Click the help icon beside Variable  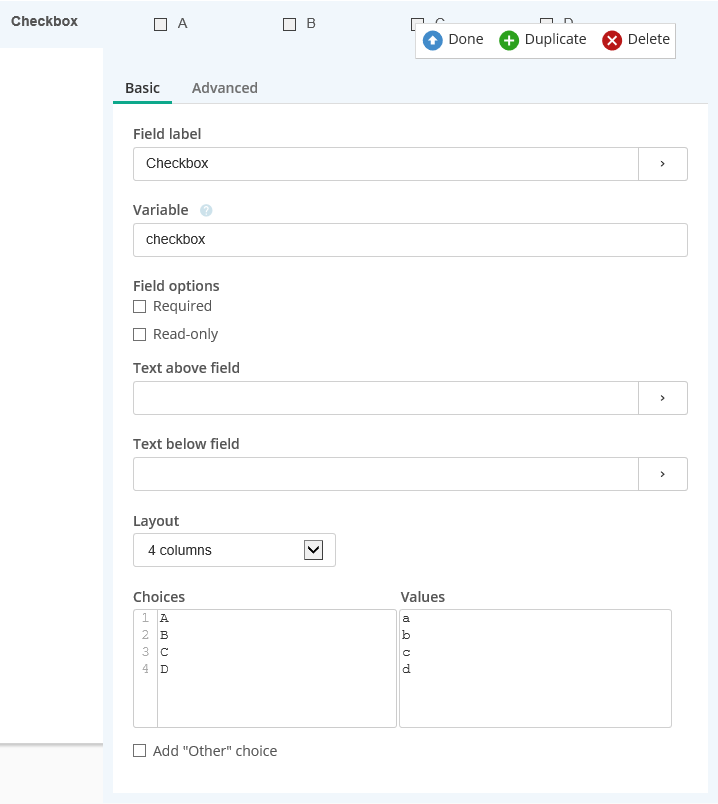click(206, 211)
